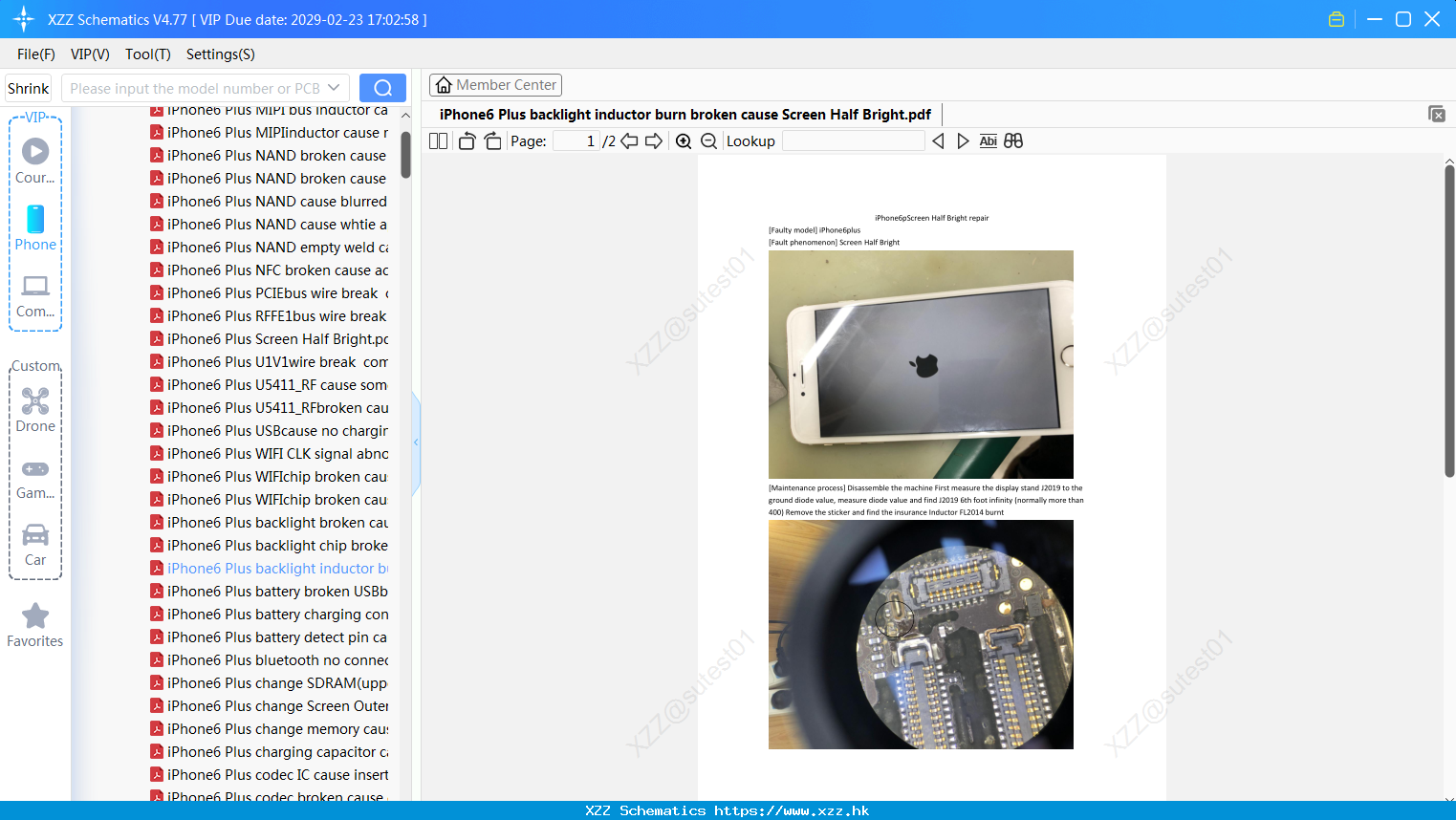This screenshot has width=1456, height=820.
Task: Open iPhone6 Plus USBcause no charging file
Action: click(x=270, y=431)
